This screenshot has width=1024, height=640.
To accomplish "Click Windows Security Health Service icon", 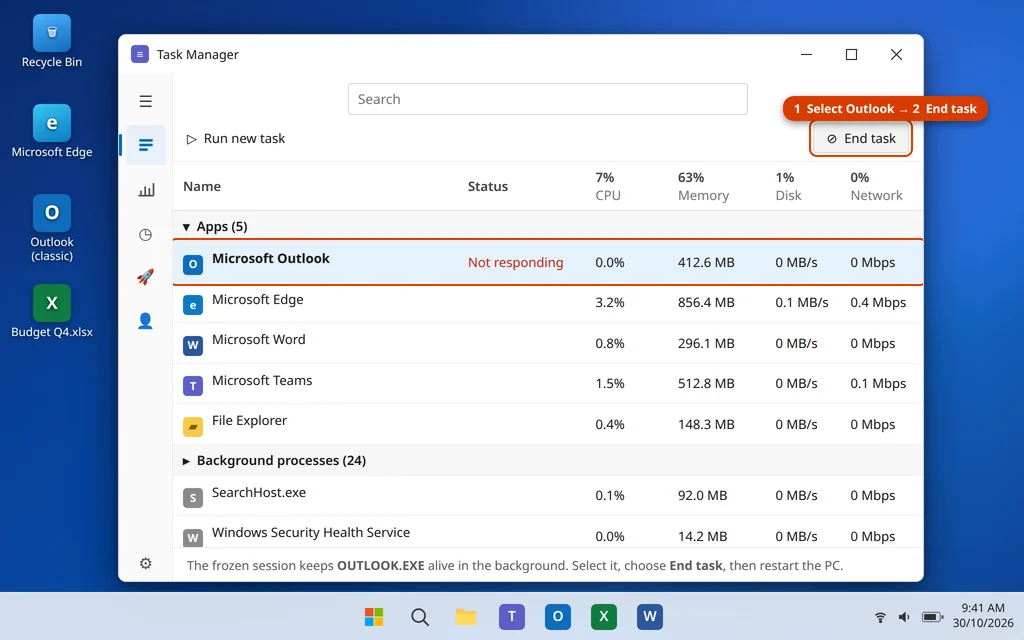I will 193,537.
